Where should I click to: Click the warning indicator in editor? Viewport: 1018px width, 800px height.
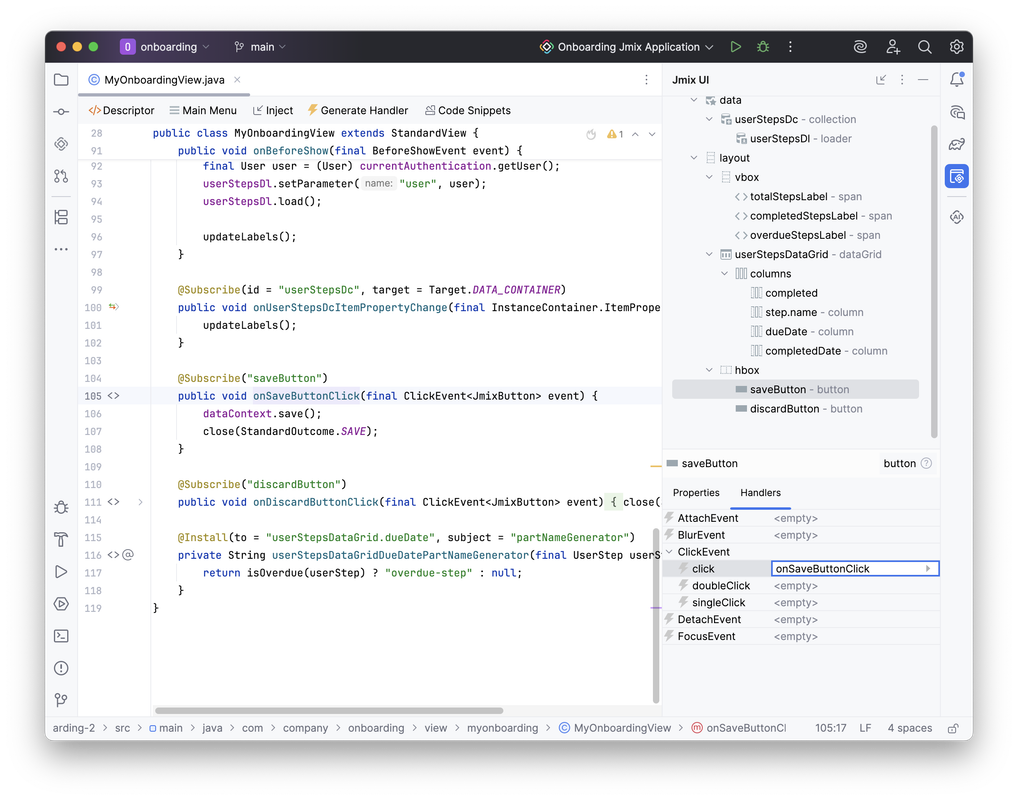[x=615, y=134]
